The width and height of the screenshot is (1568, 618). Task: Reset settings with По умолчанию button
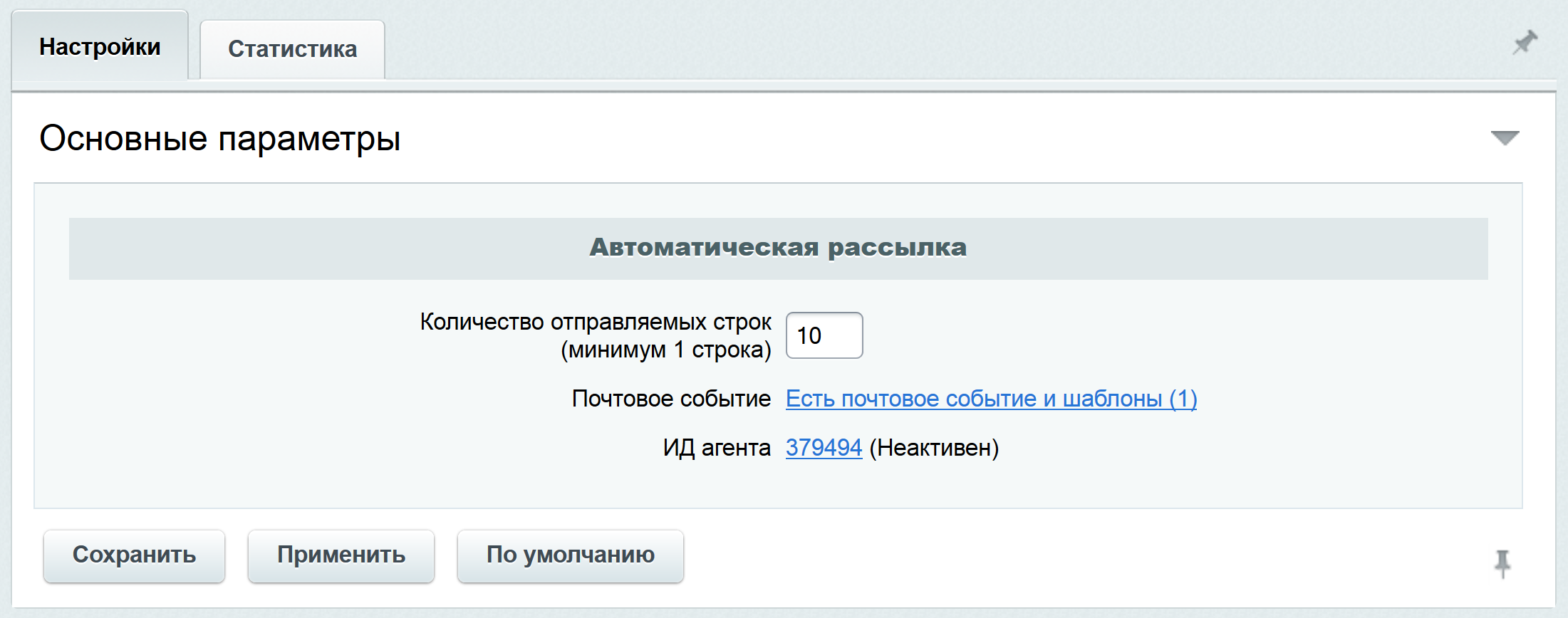coord(570,555)
